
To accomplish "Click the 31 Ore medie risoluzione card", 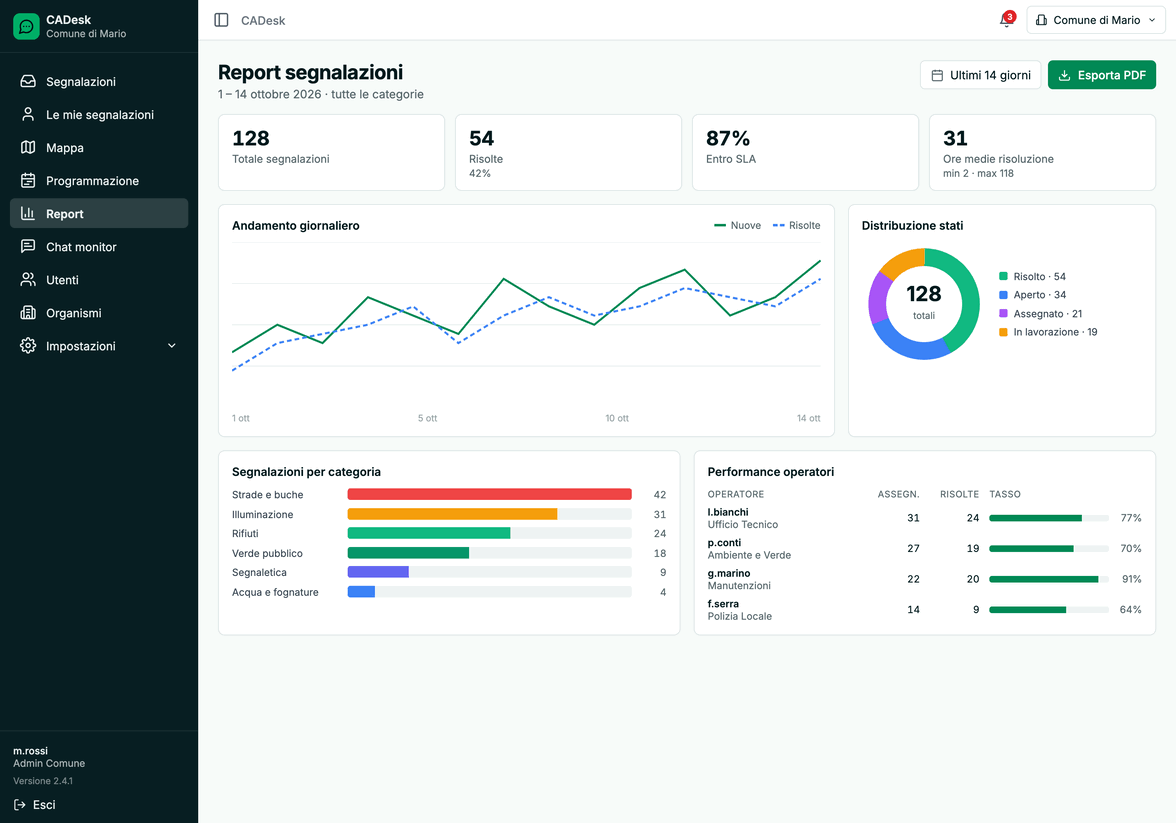I will [x=1042, y=152].
